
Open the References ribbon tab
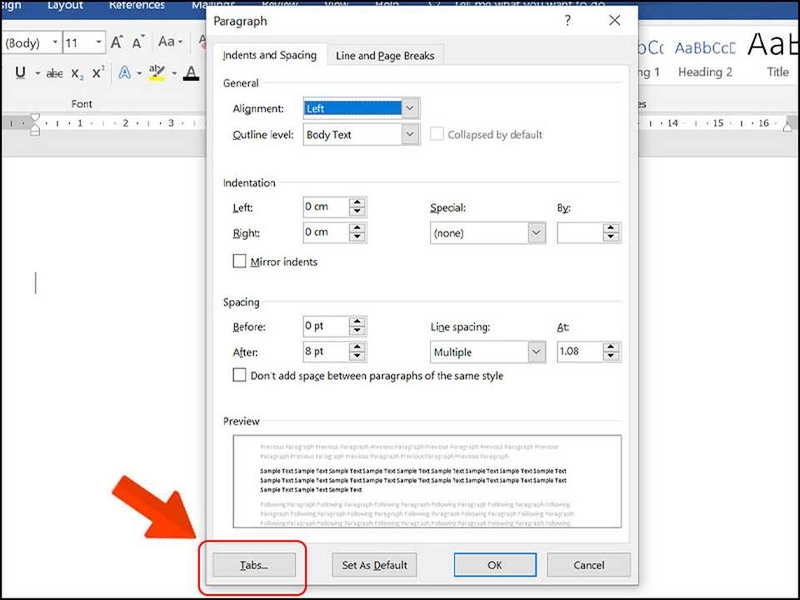coord(137,5)
